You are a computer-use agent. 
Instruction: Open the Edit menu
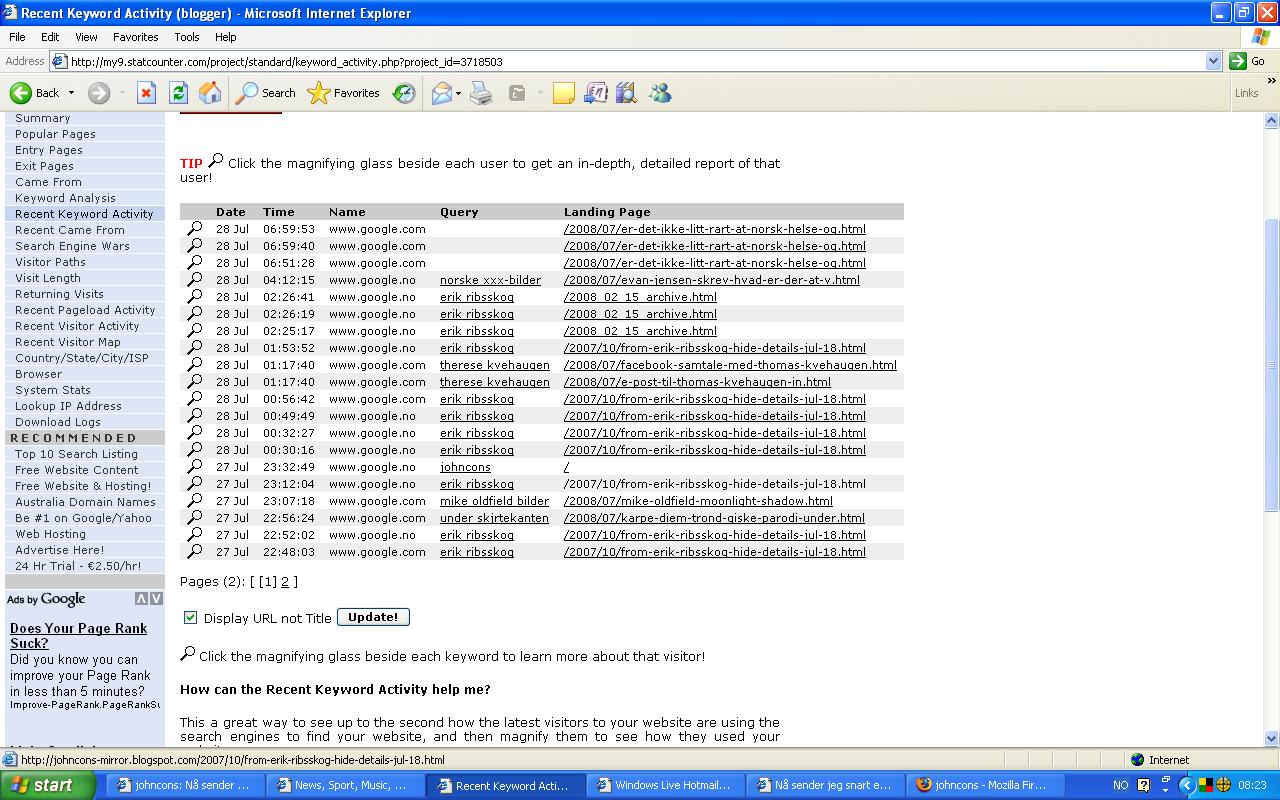tap(50, 37)
